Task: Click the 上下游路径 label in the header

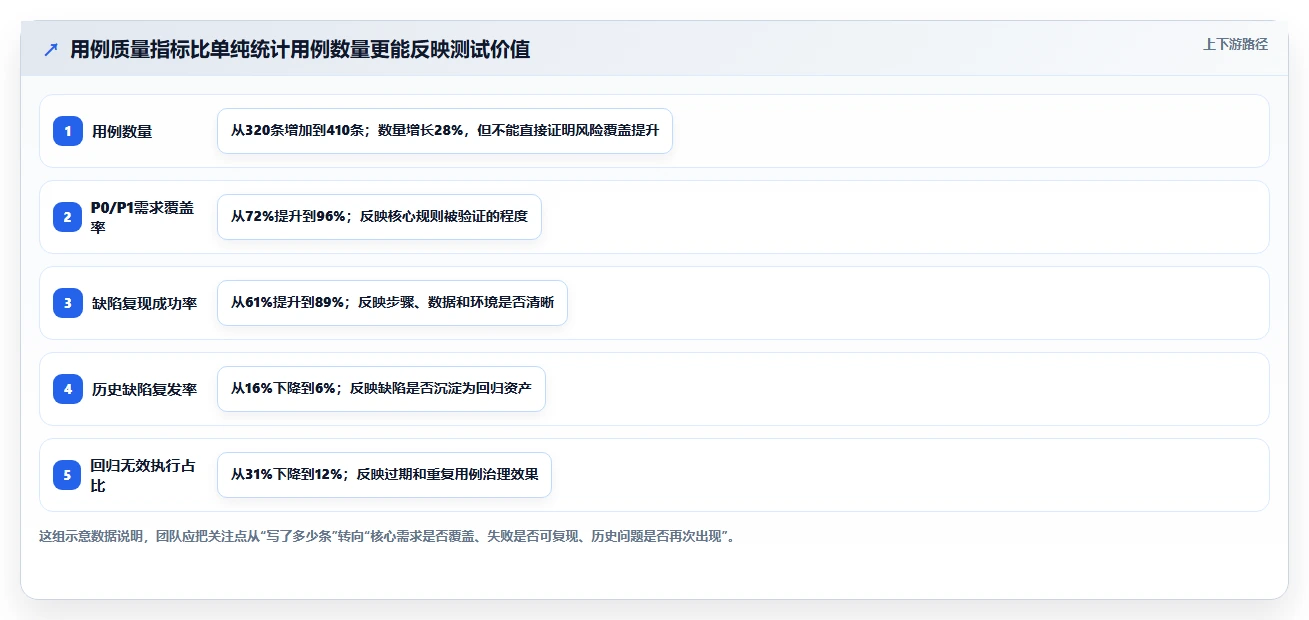Action: click(x=1235, y=44)
